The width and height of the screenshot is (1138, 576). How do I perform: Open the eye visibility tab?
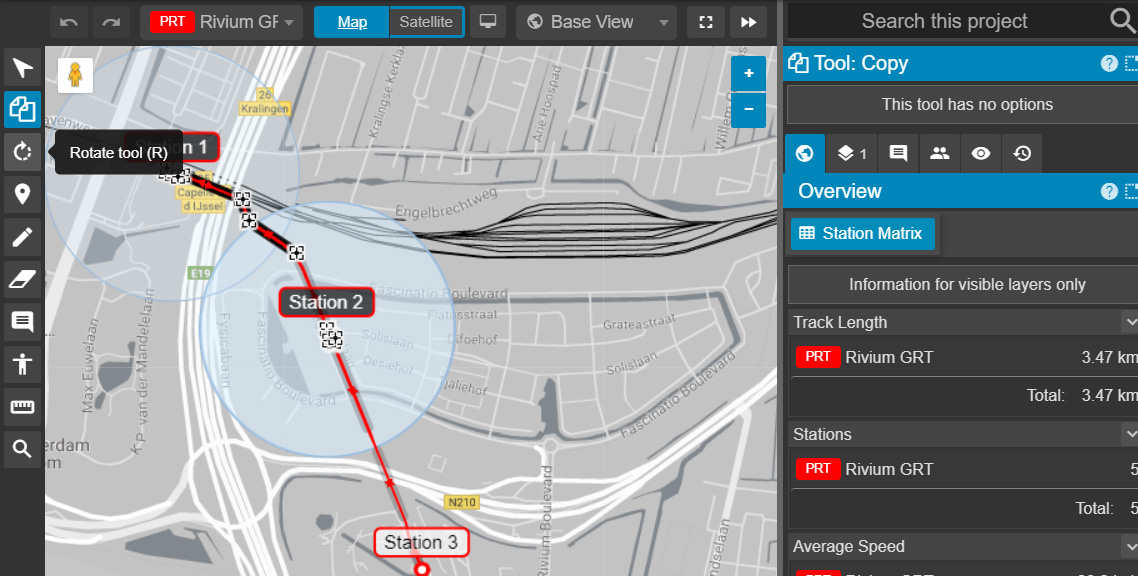[x=981, y=153]
